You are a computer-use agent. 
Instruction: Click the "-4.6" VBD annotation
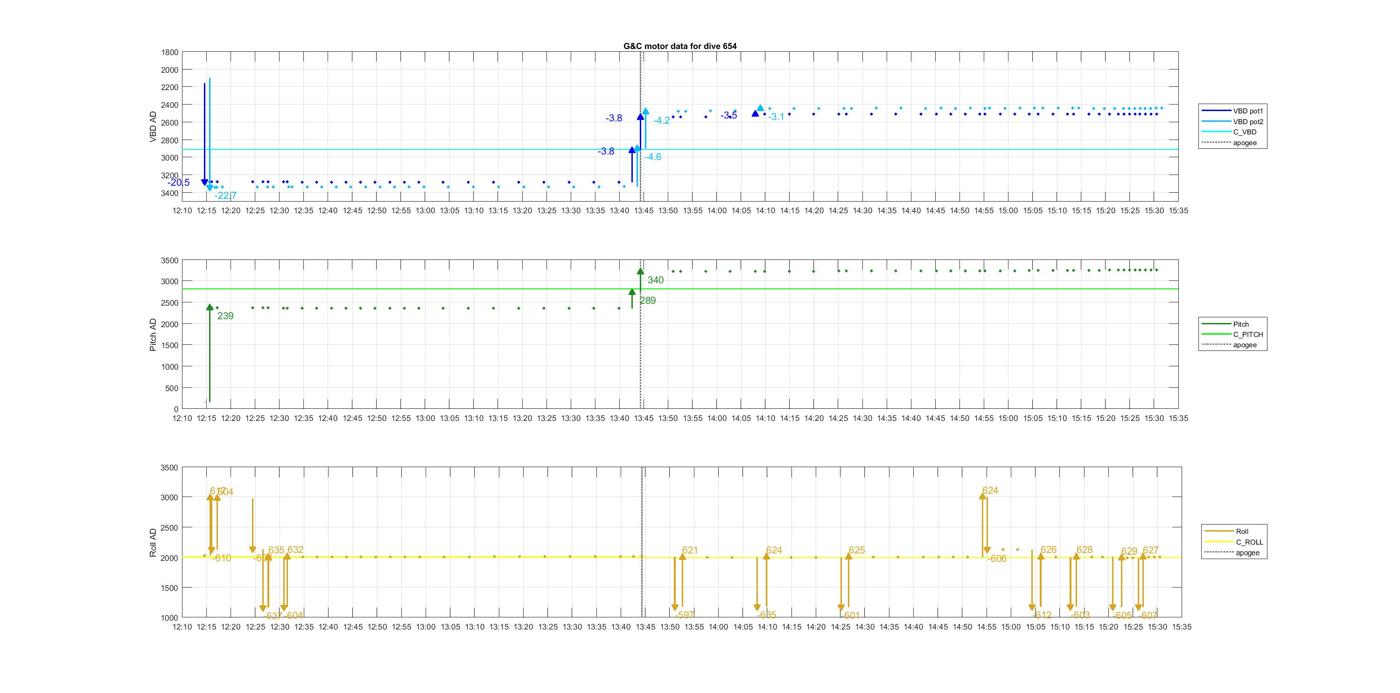652,157
